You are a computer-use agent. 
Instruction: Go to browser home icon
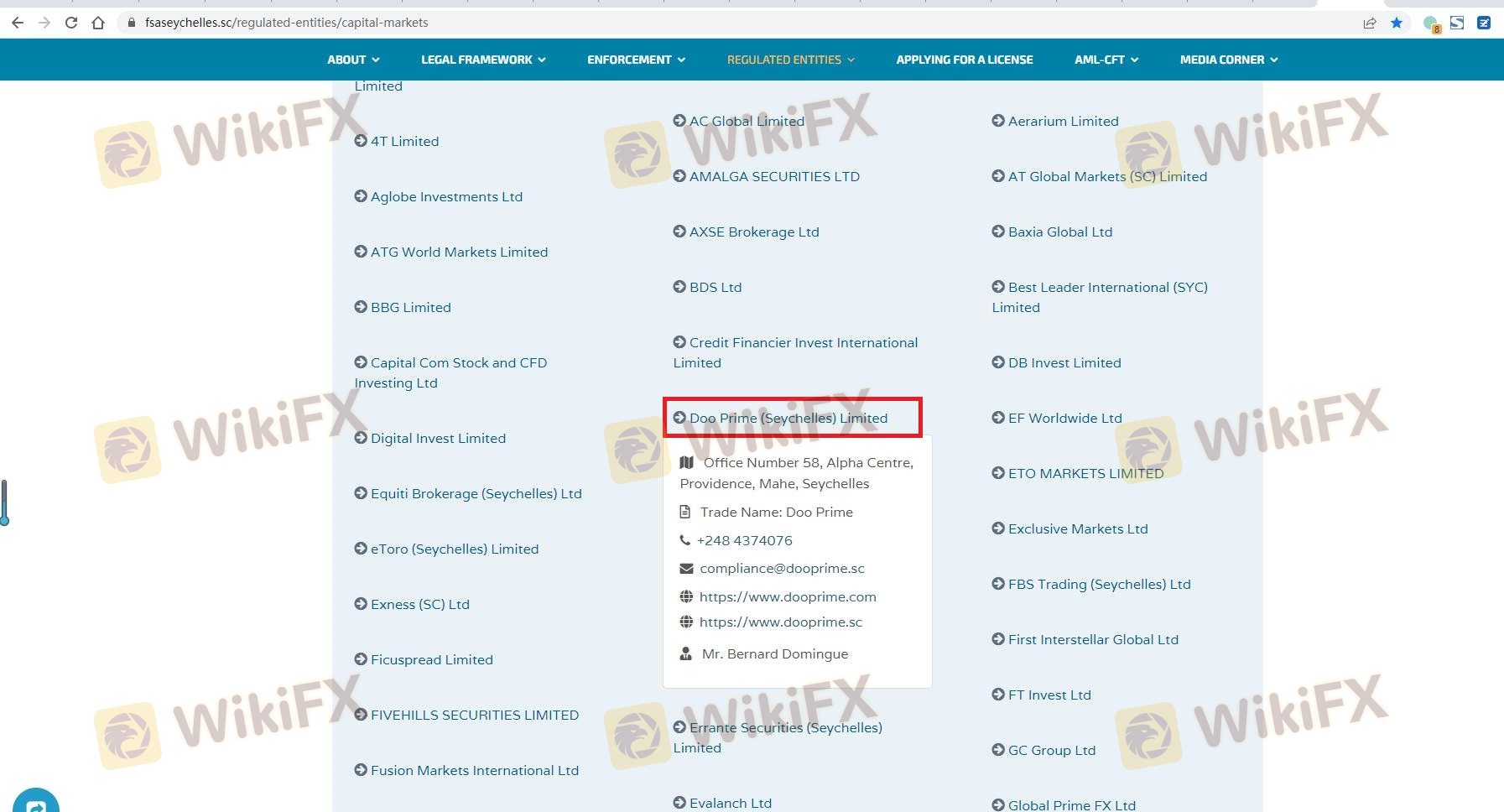98,23
